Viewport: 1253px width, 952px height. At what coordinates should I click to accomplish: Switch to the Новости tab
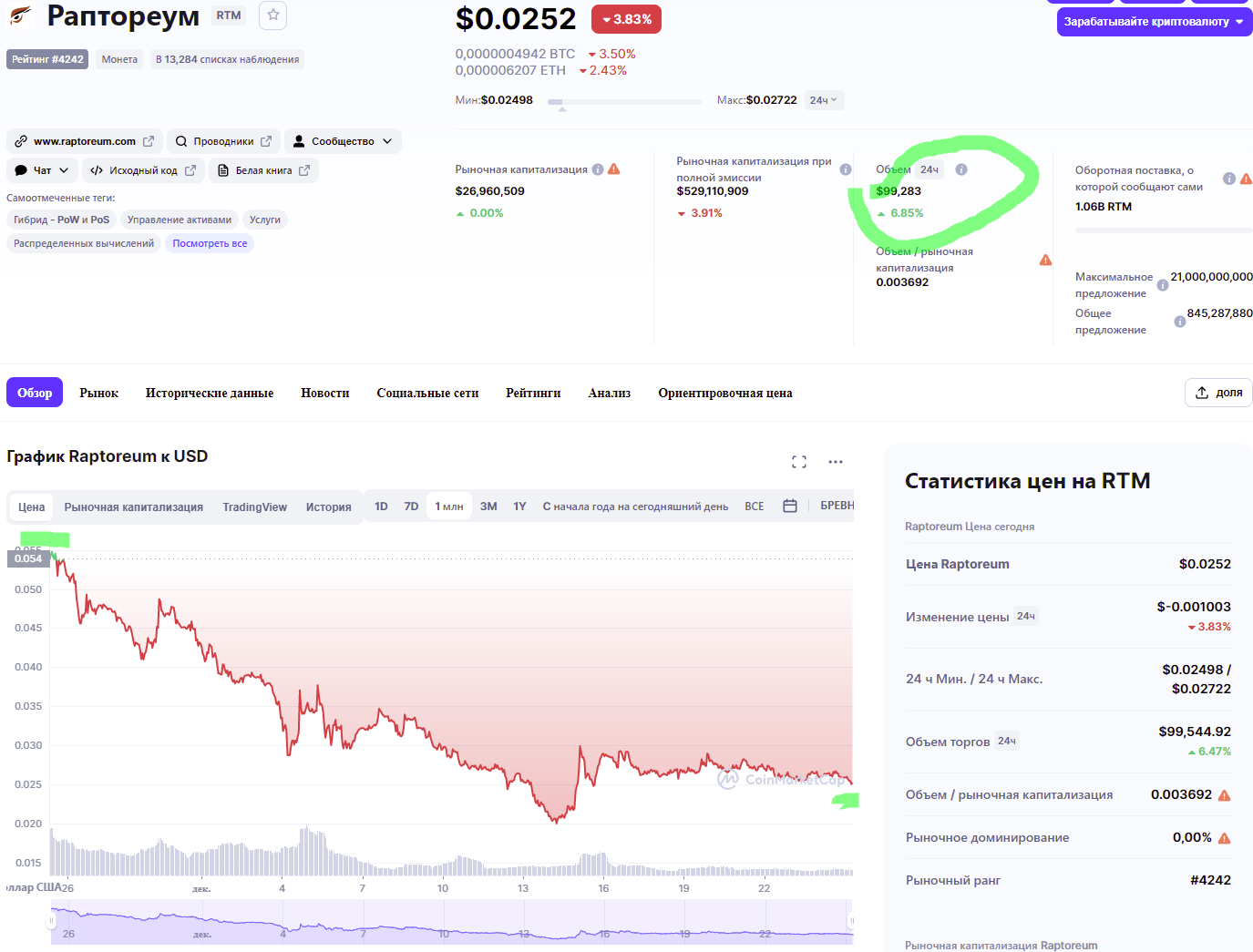coord(325,393)
